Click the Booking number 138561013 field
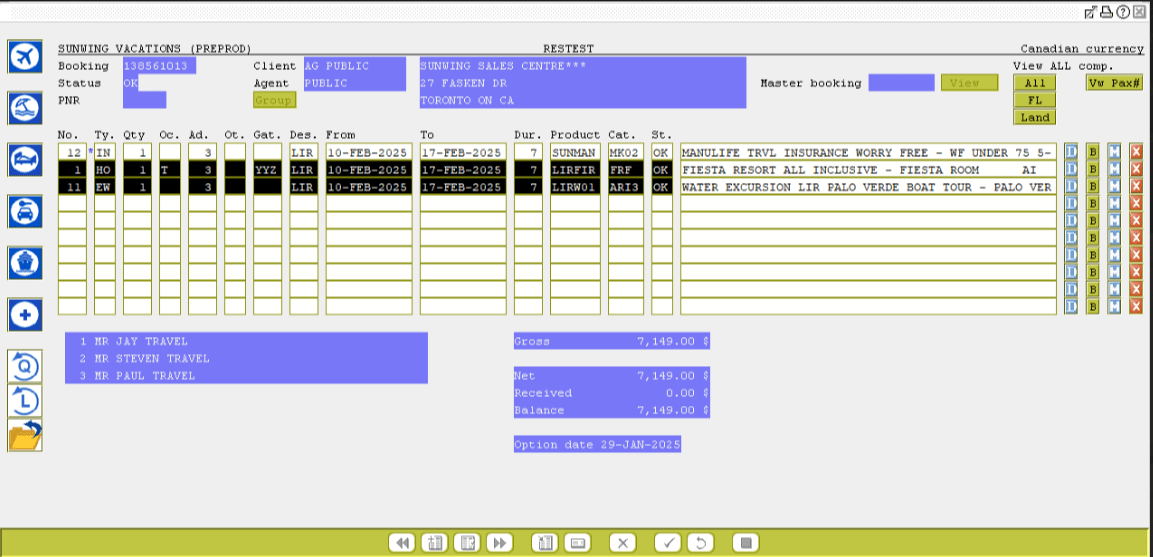Viewport: 1153px width, 557px height. pyautogui.click(x=159, y=65)
